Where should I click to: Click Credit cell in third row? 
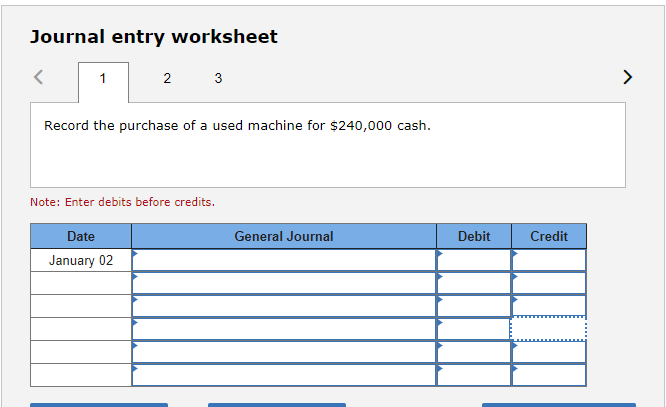tap(549, 306)
